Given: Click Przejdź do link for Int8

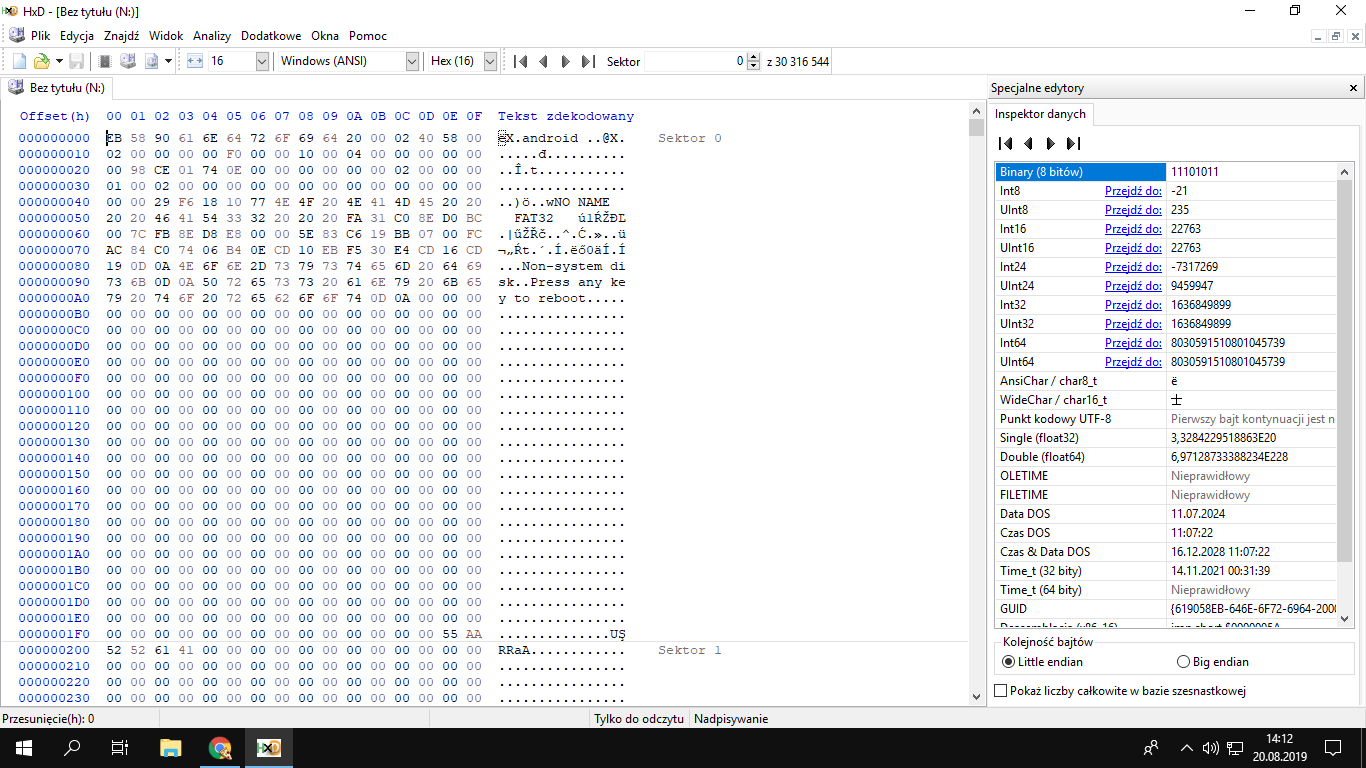Looking at the screenshot, I should pyautogui.click(x=1133, y=191).
